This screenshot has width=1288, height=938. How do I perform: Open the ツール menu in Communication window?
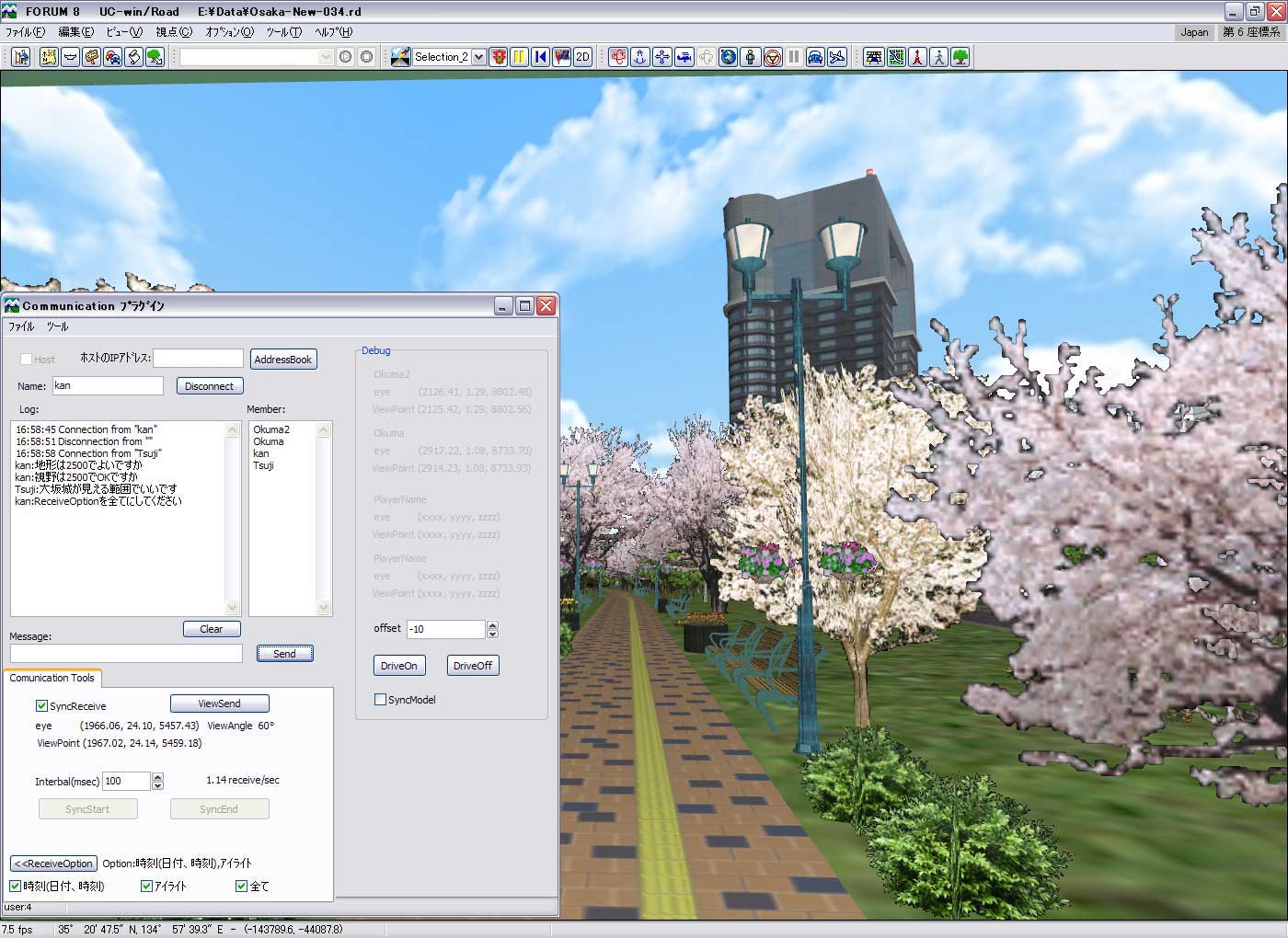pos(57,326)
